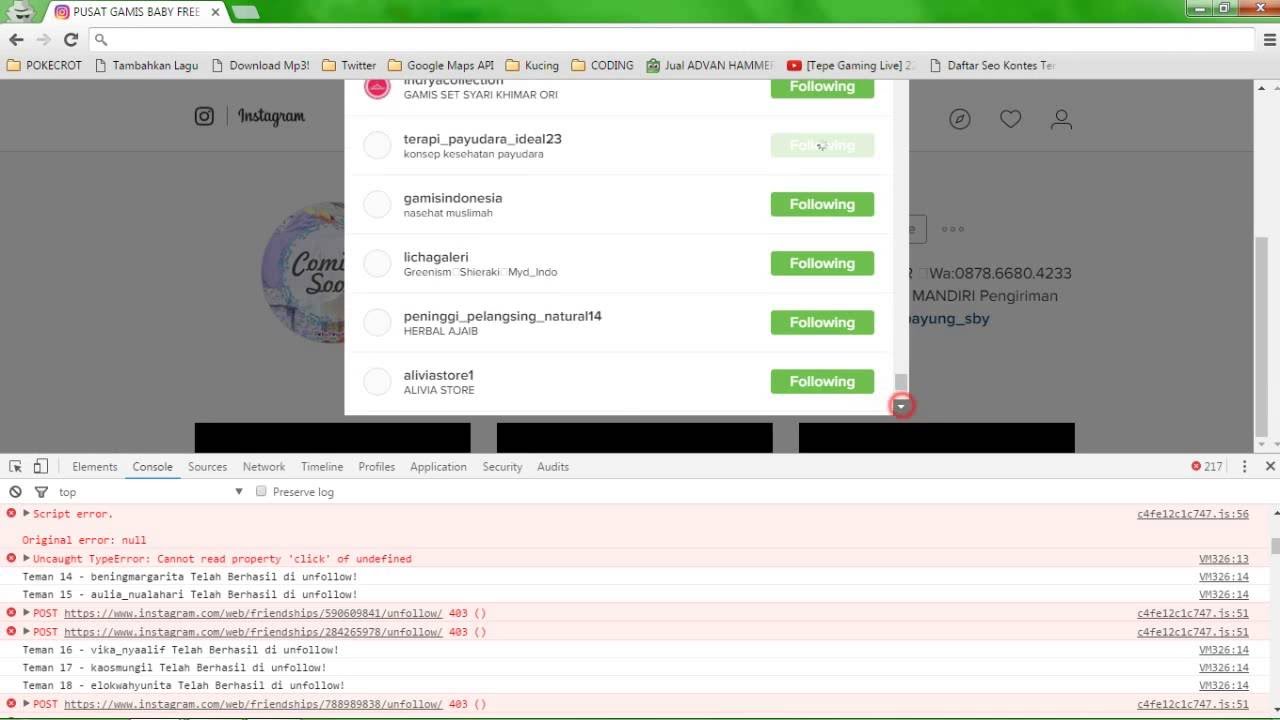Screen dimensions: 1280x720
Task: Click Following button for peninggi_pelangsing_natural14
Action: point(822,322)
